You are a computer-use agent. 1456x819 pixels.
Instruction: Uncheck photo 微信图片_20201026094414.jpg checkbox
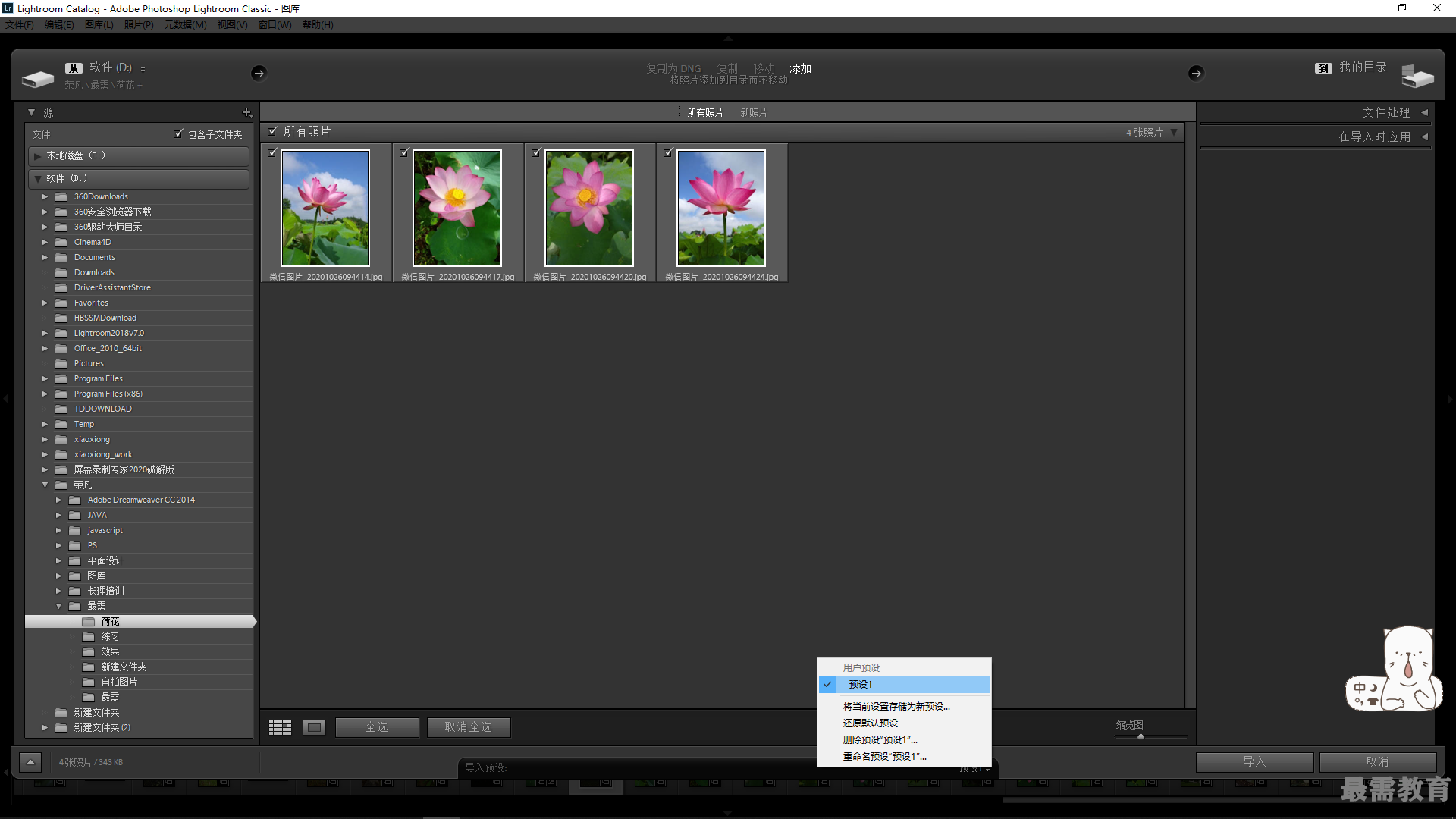click(272, 152)
